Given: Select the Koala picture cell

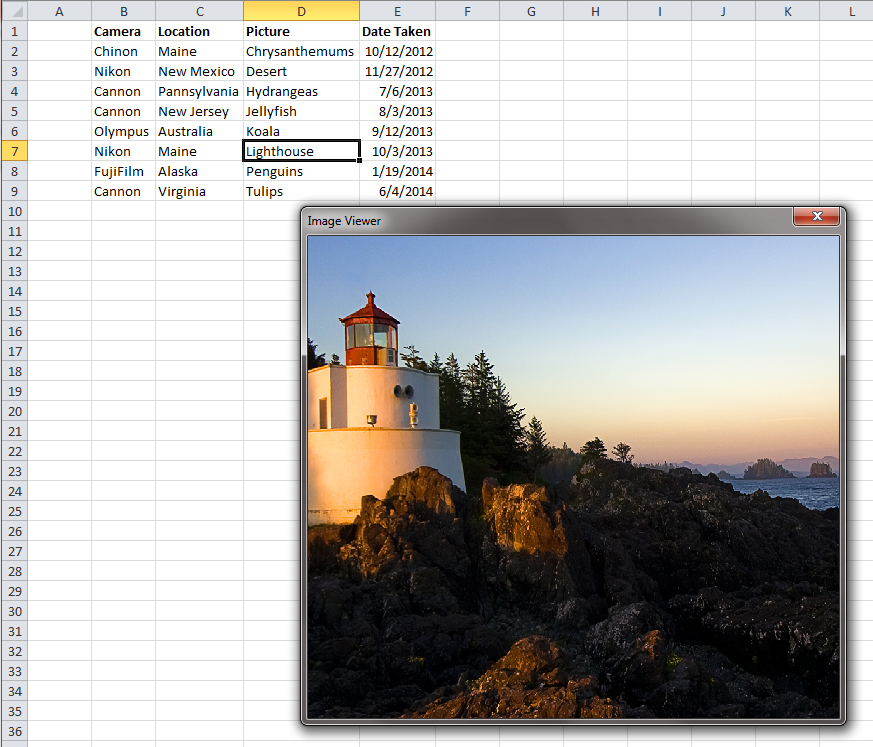Looking at the screenshot, I should pyautogui.click(x=301, y=131).
